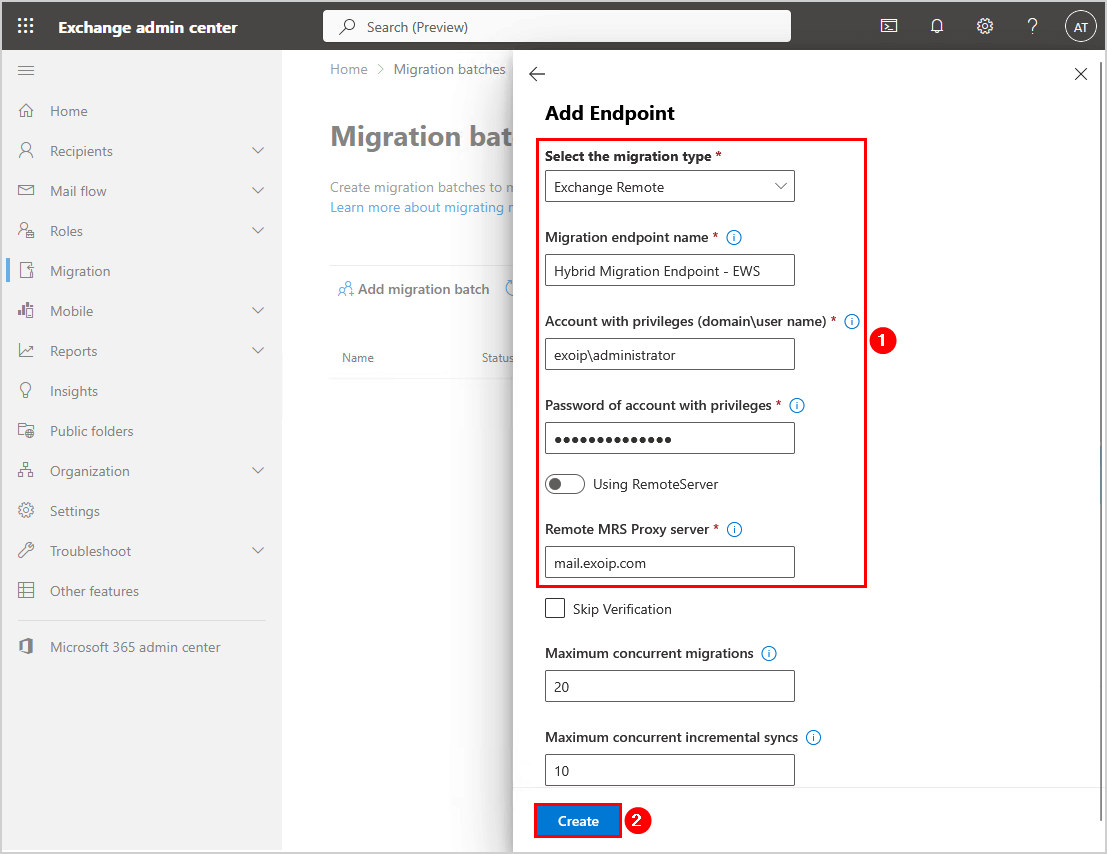Go to Public folders in sidebar
The height and width of the screenshot is (854, 1107).
91,431
